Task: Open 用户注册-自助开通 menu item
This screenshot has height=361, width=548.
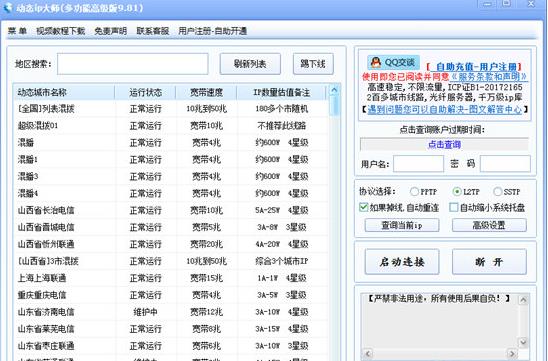Action: [212, 31]
